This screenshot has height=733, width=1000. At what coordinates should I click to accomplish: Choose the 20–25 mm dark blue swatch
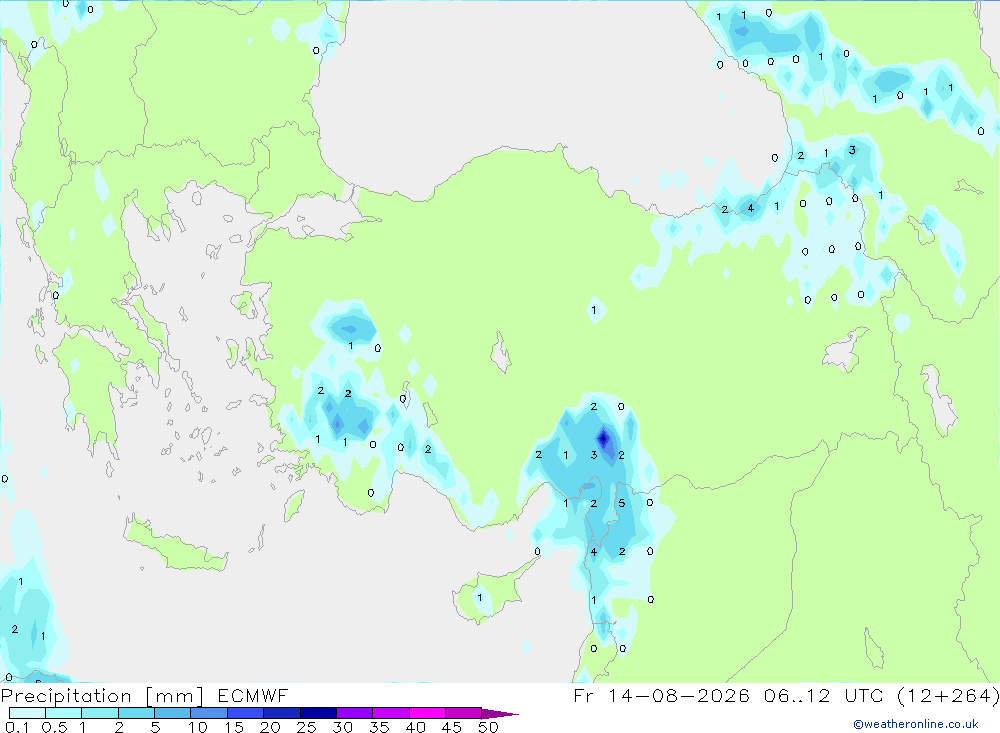click(282, 713)
